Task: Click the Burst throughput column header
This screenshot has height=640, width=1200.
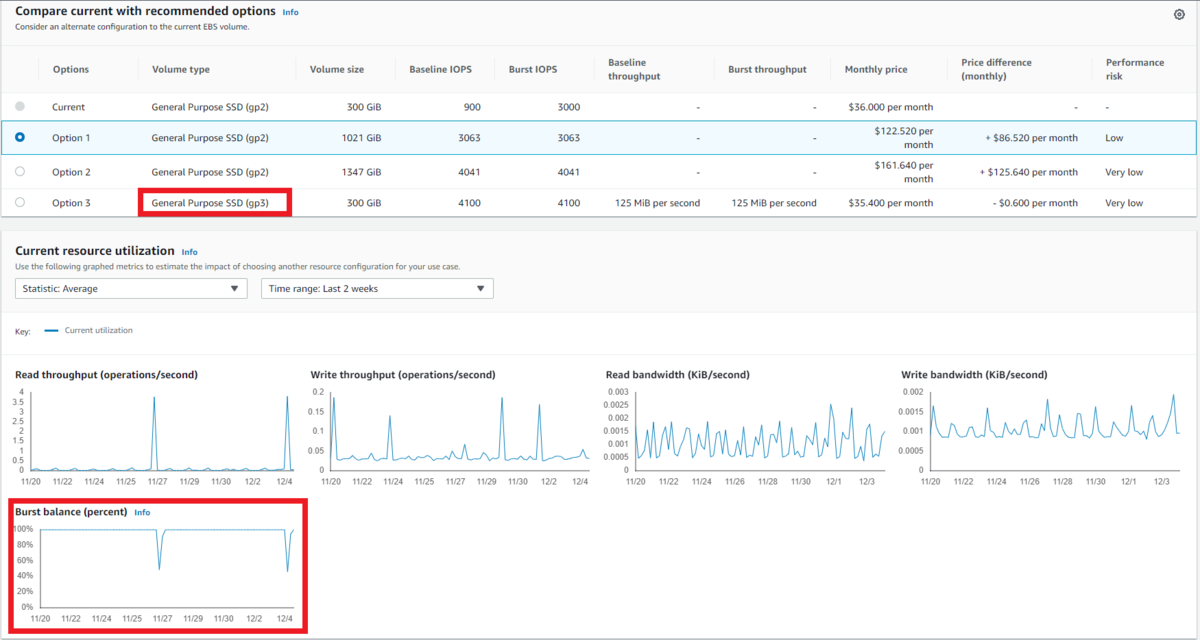Action: [767, 70]
